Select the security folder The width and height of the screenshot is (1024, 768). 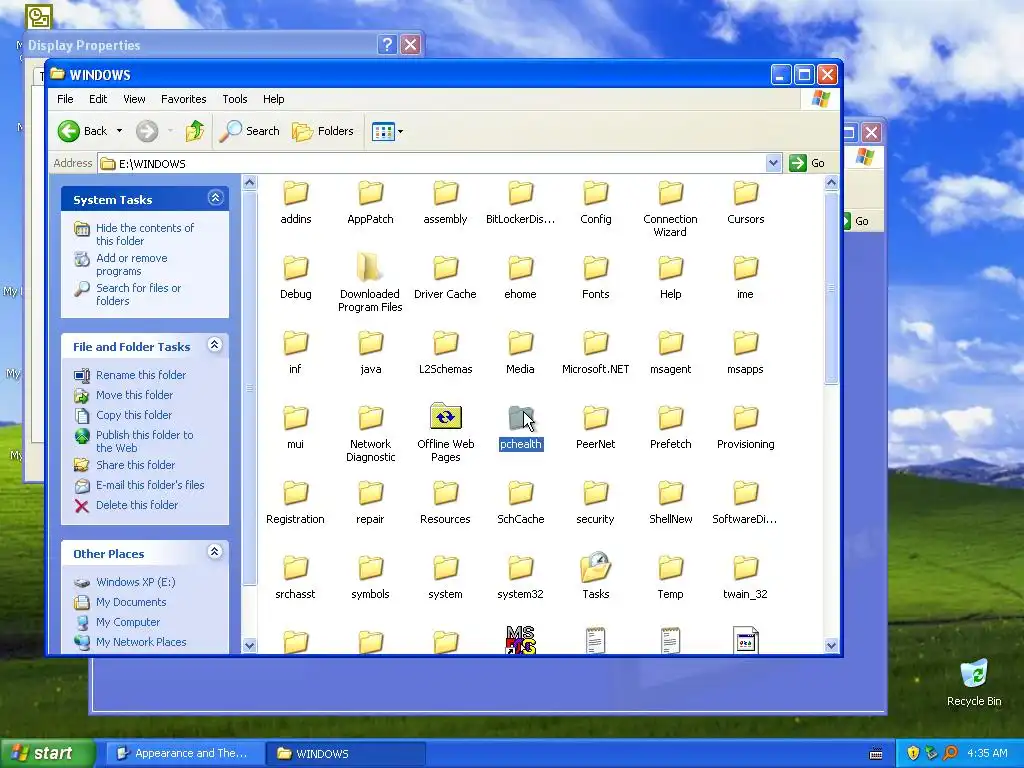596,503
